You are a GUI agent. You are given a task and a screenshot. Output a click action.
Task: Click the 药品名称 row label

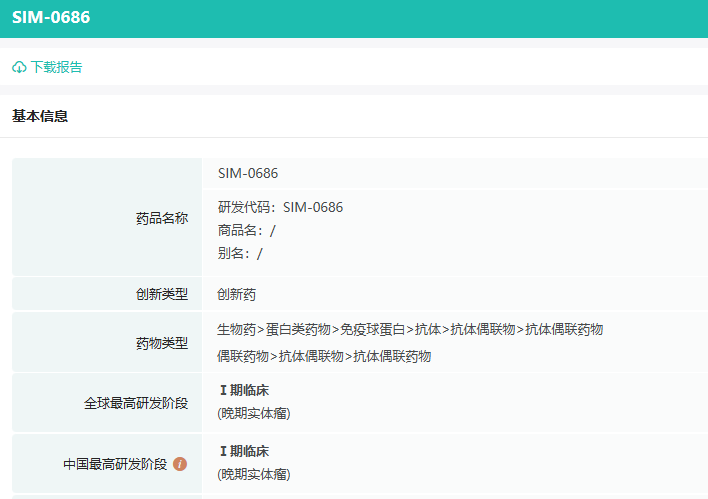[161, 218]
